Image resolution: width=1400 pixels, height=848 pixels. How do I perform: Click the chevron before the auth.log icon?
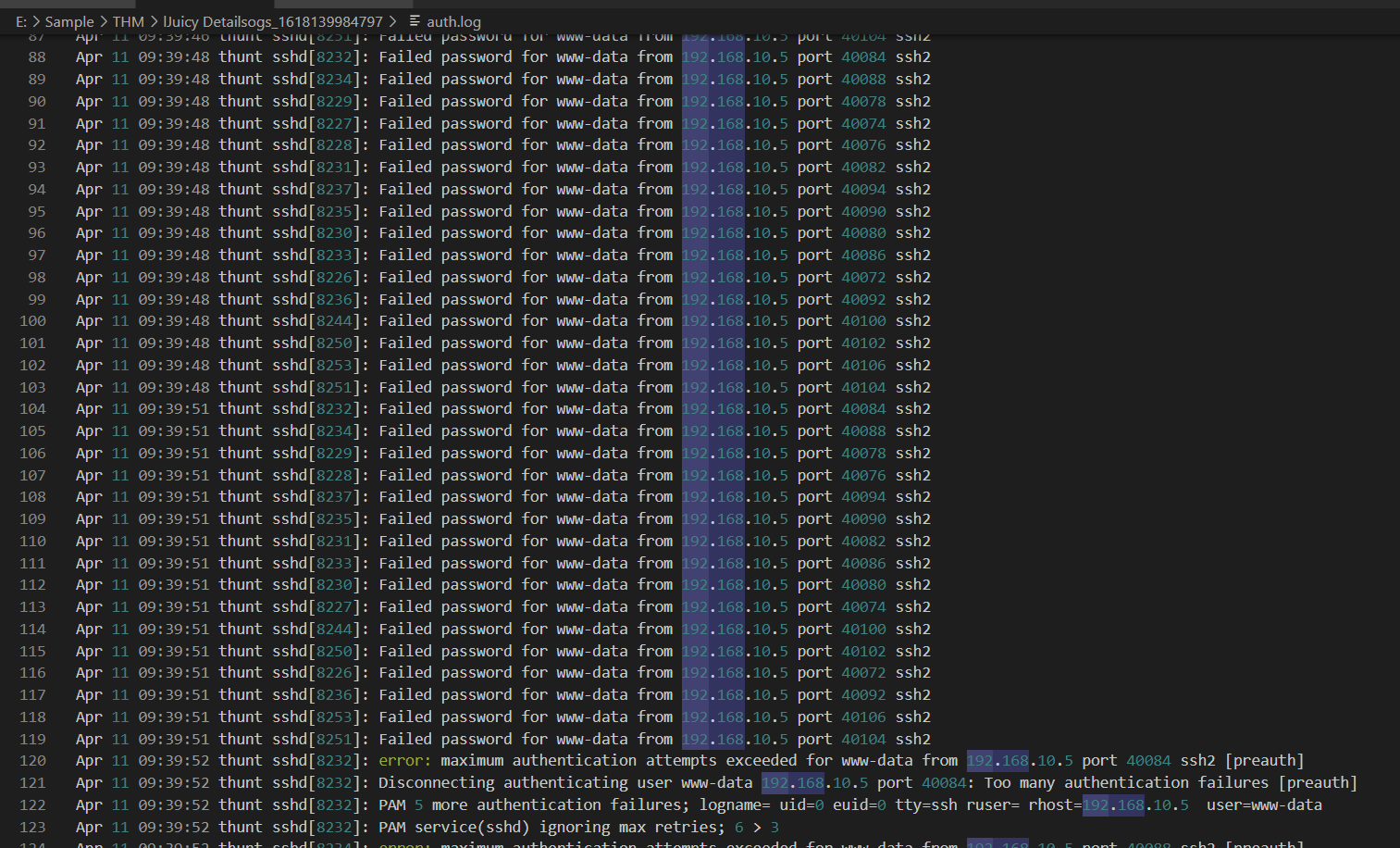393,21
